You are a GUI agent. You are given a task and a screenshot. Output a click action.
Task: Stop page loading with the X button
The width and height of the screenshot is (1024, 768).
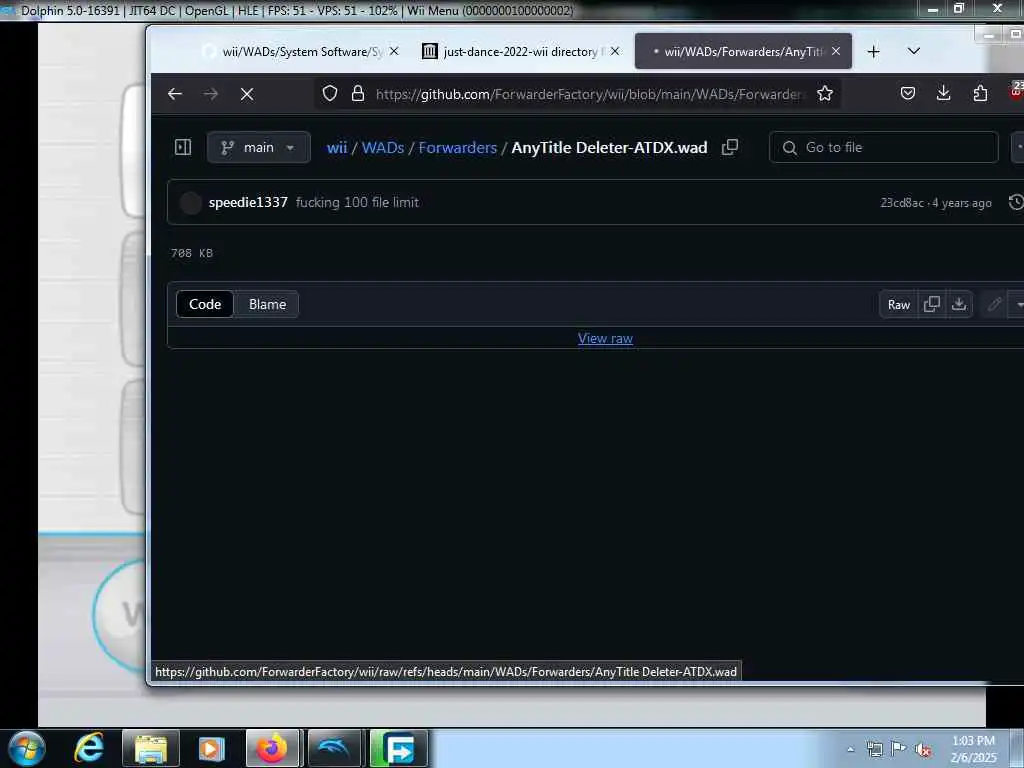click(247, 94)
